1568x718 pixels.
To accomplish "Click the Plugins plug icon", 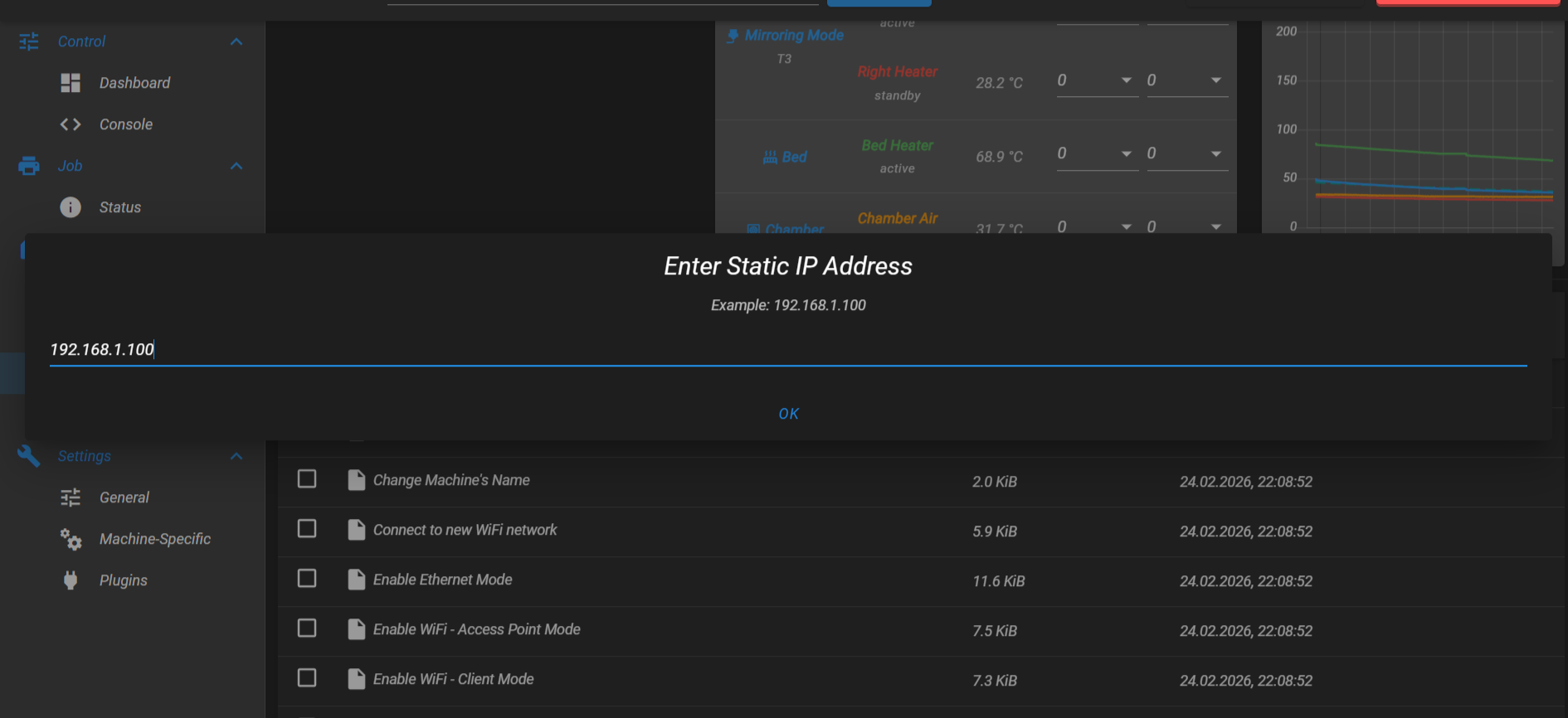I will (71, 580).
